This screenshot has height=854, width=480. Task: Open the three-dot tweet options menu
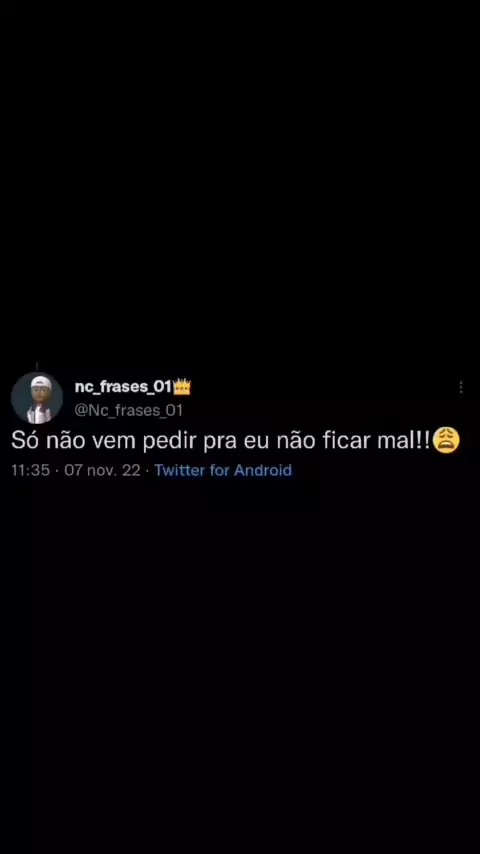461,387
